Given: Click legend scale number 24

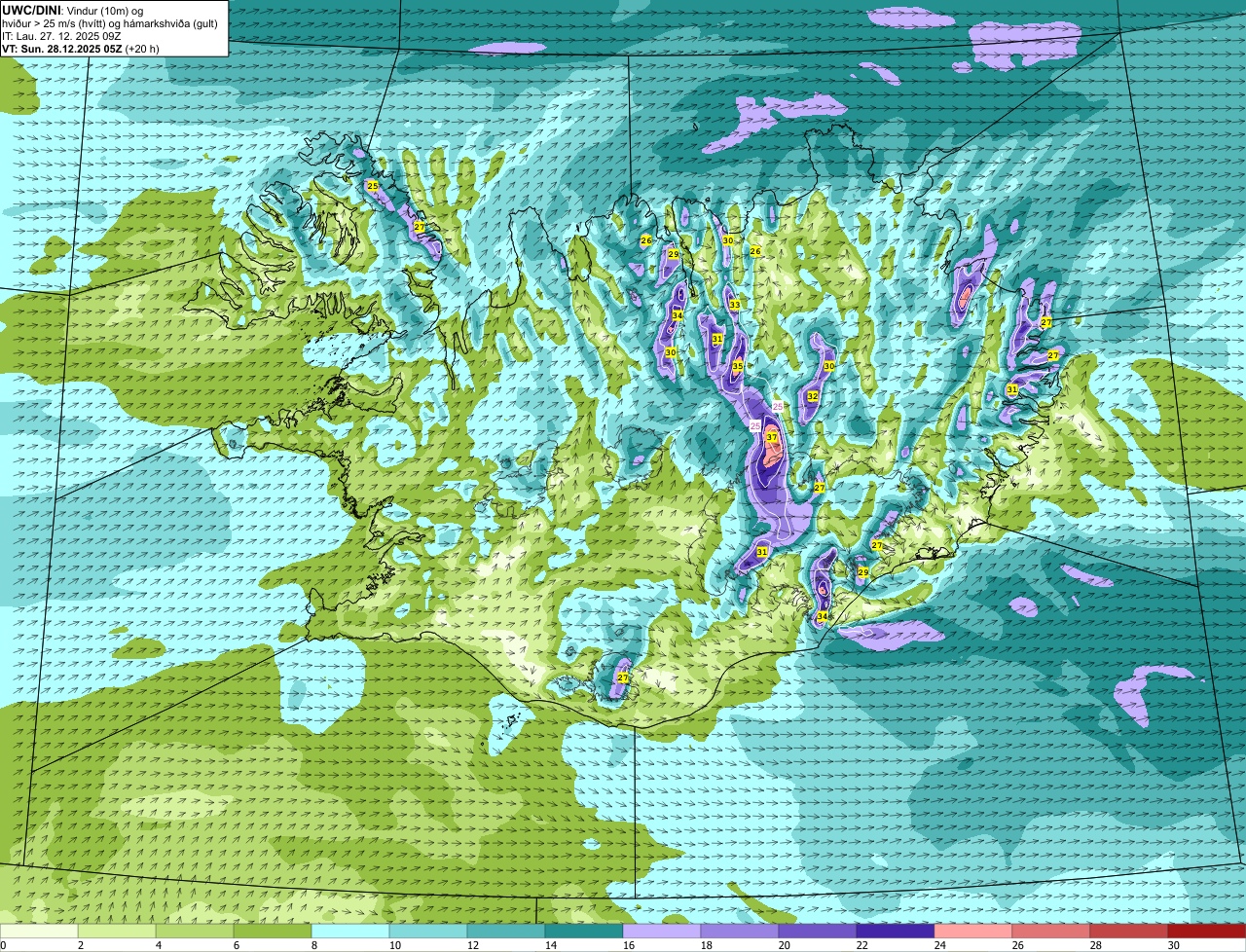Looking at the screenshot, I should click(939, 945).
